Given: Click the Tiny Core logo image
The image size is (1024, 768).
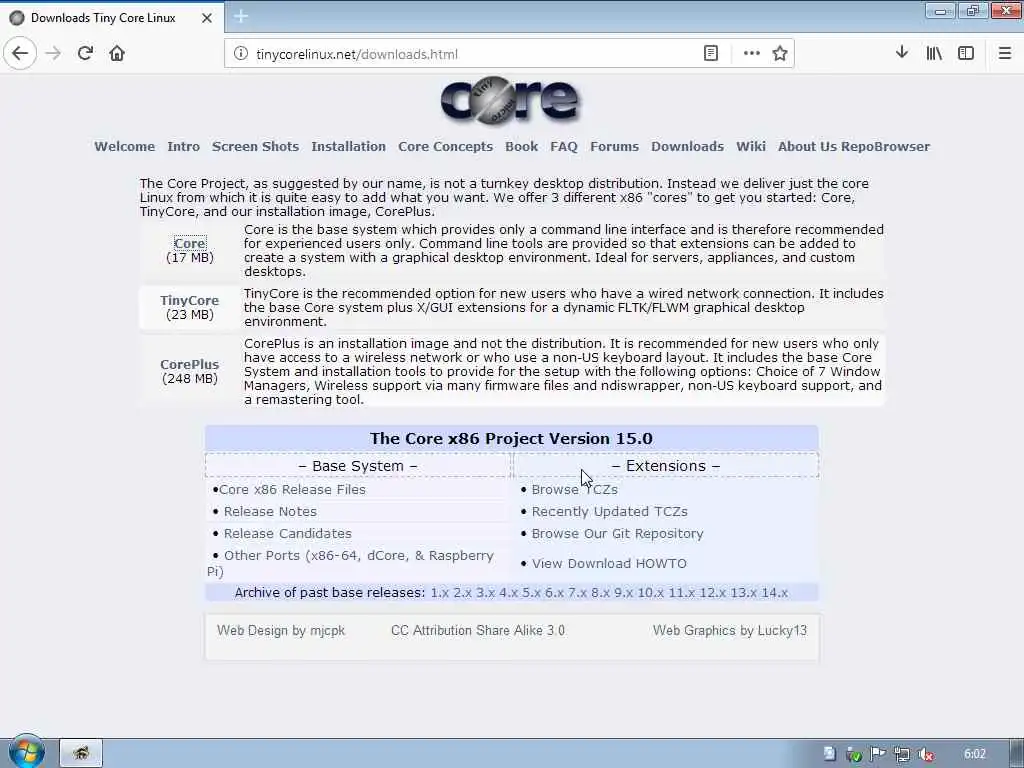Looking at the screenshot, I should point(510,101).
